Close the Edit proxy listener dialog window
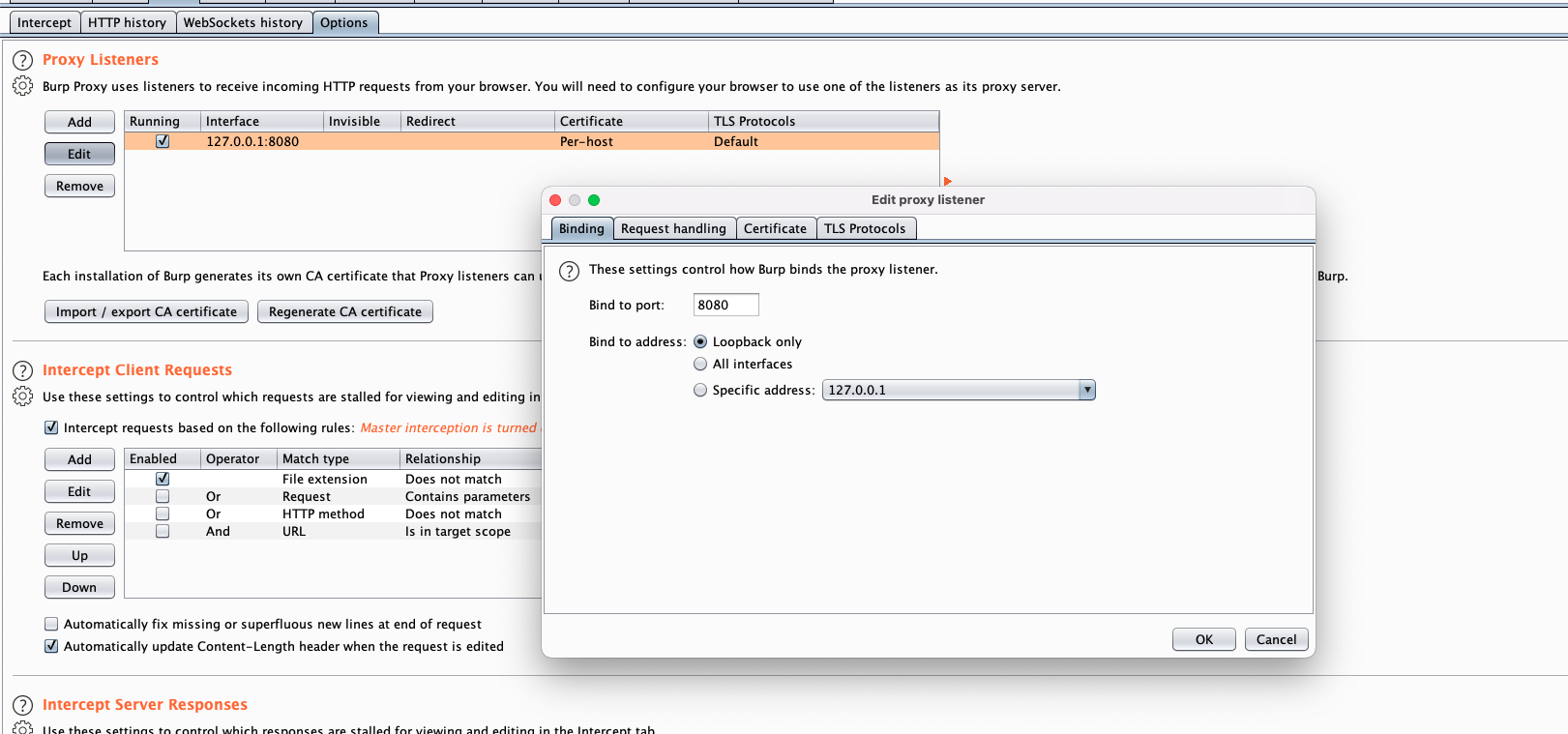This screenshot has width=1568, height=734. (x=555, y=200)
